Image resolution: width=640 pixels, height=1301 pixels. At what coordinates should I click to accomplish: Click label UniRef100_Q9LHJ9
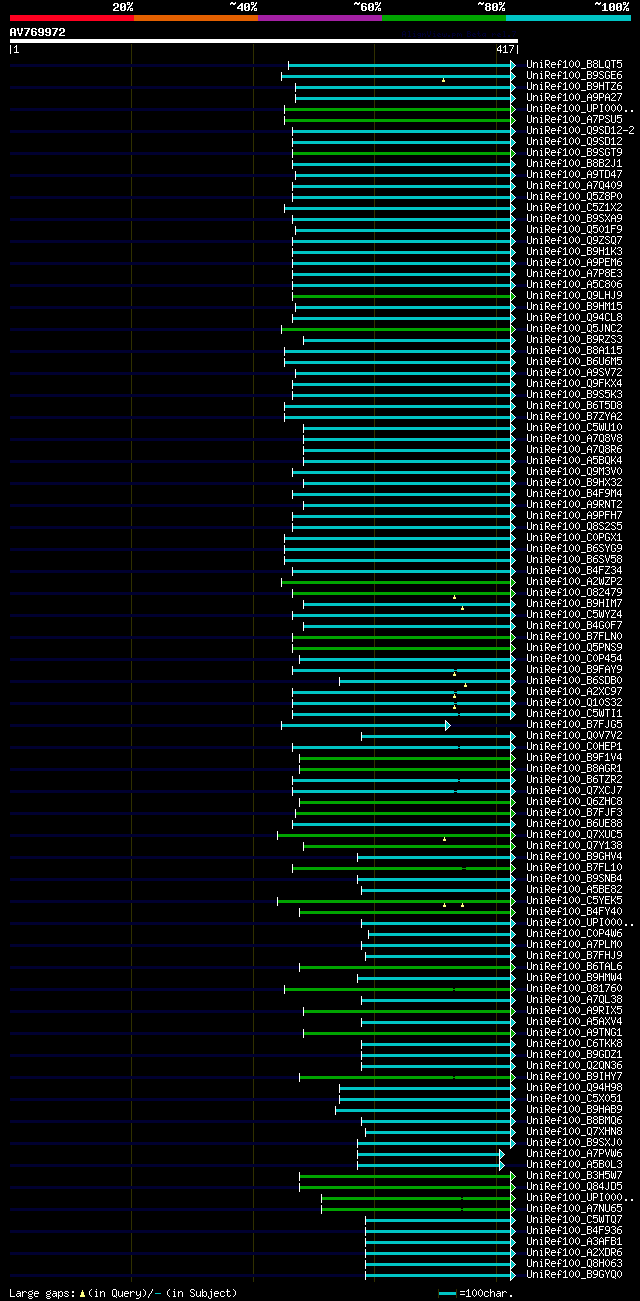(x=574, y=295)
